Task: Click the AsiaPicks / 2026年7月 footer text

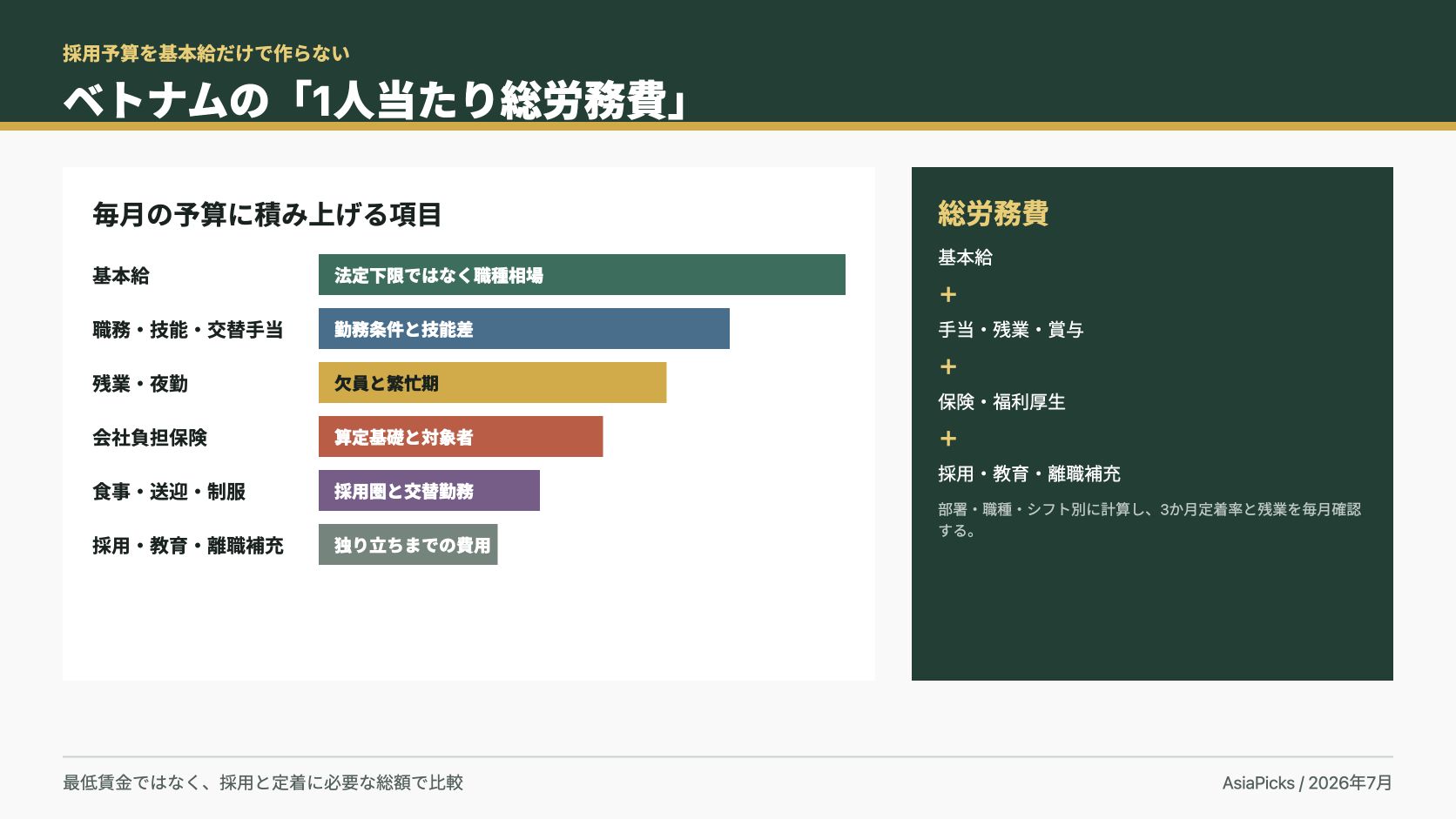Action: coord(1307,782)
